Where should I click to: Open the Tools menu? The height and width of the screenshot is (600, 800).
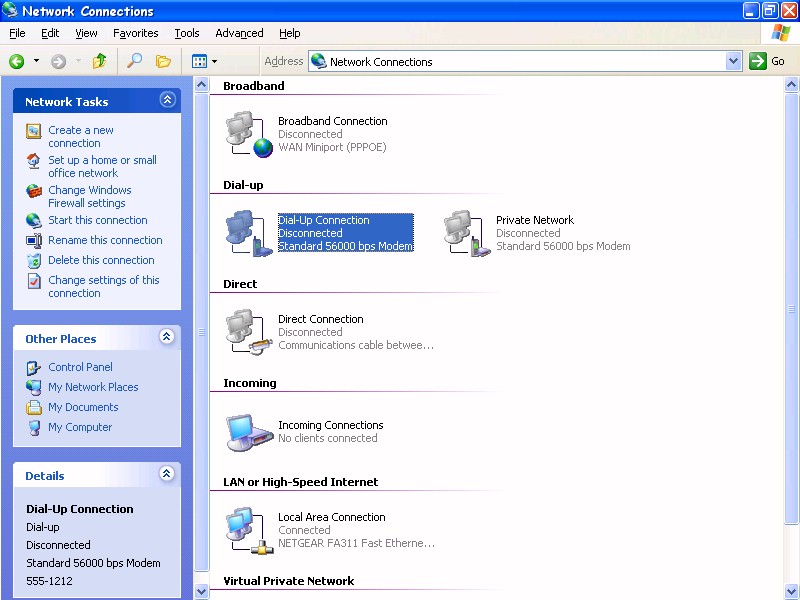point(187,33)
